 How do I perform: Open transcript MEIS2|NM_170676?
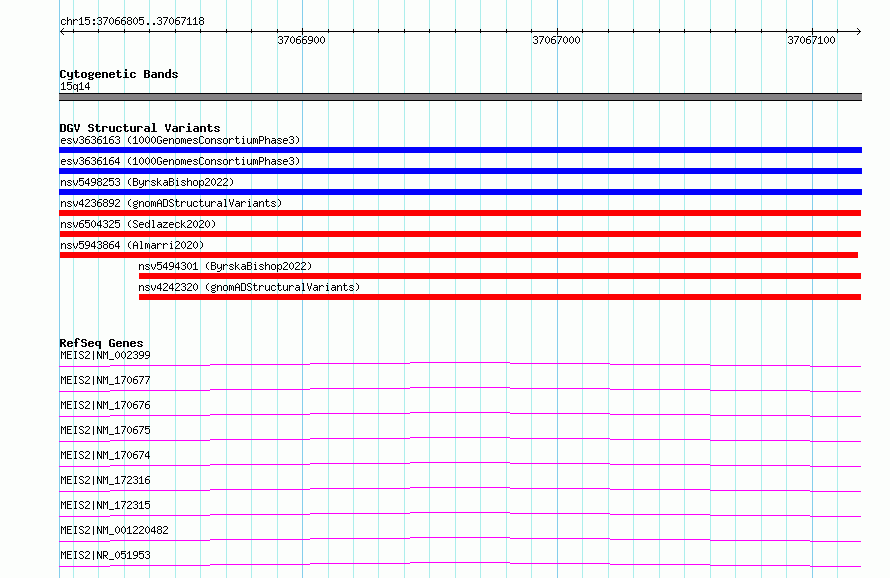(105, 405)
